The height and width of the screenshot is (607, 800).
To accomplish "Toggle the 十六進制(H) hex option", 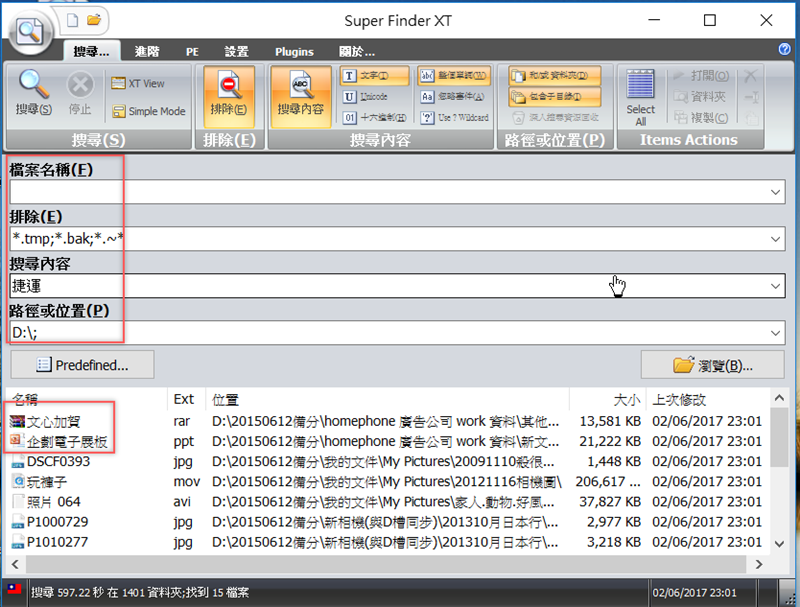I will point(375,117).
